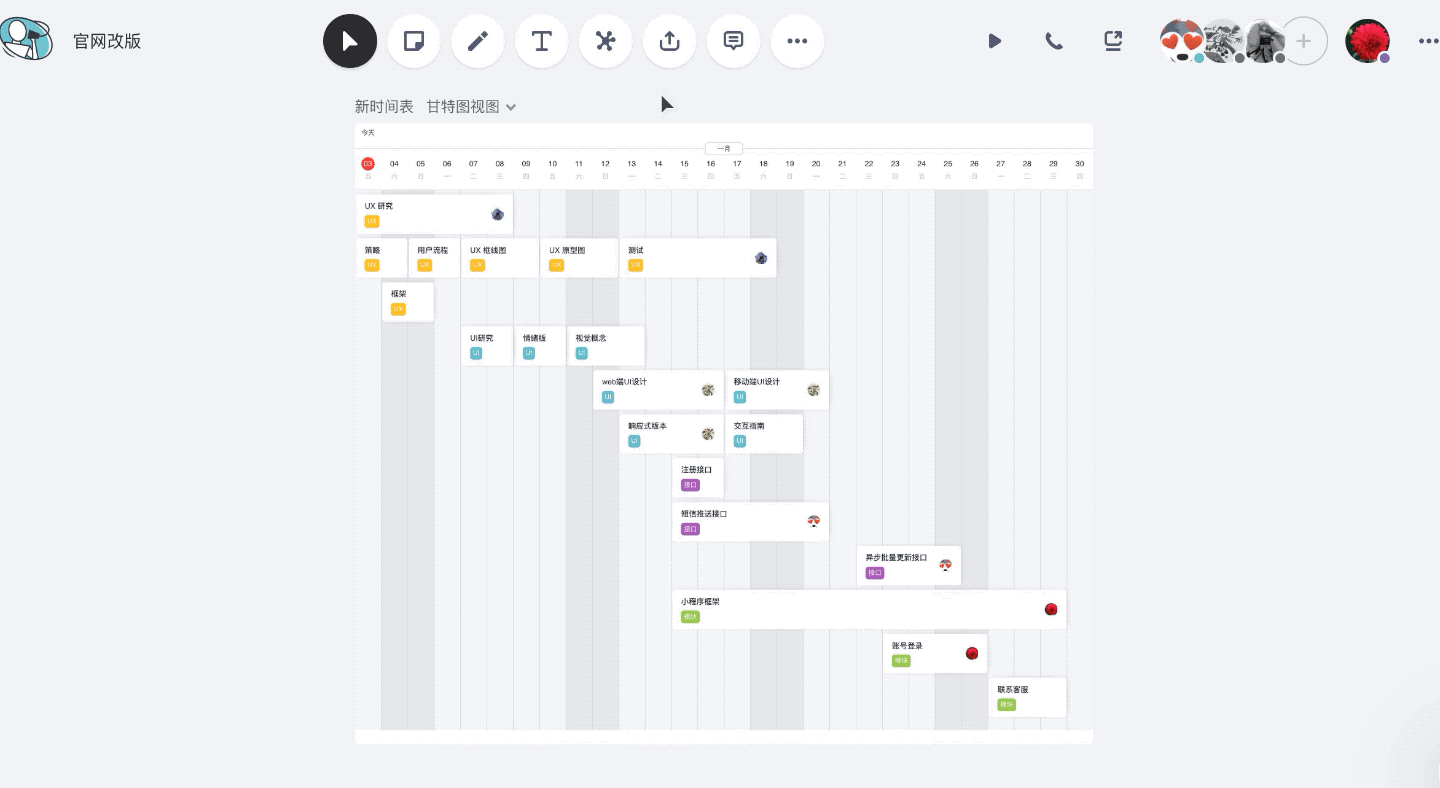Open the 移动端UI设计 task card
Screen dimensions: 1440x788
coord(777,390)
